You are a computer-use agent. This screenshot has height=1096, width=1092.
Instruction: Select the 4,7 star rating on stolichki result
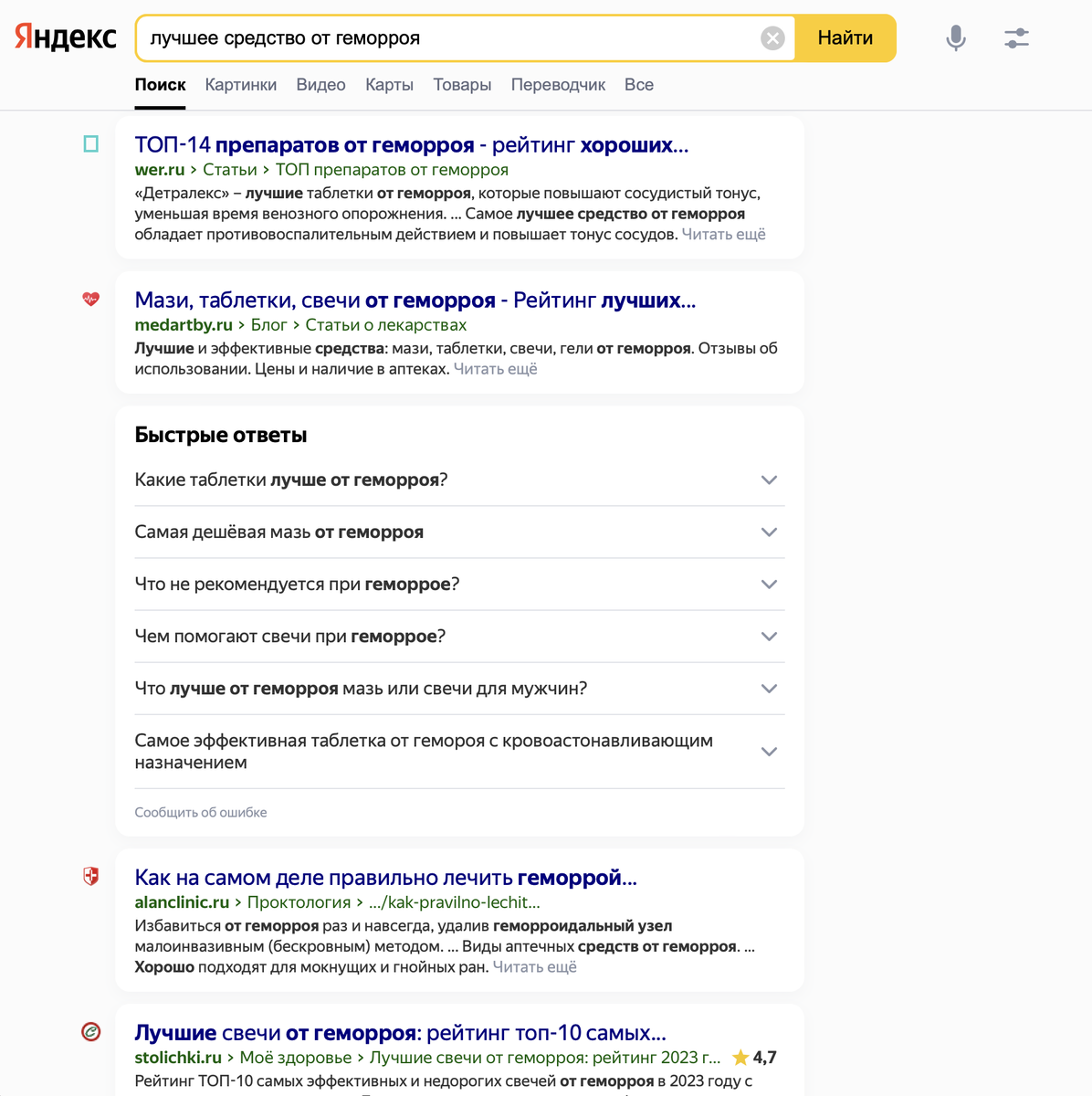coord(754,1058)
